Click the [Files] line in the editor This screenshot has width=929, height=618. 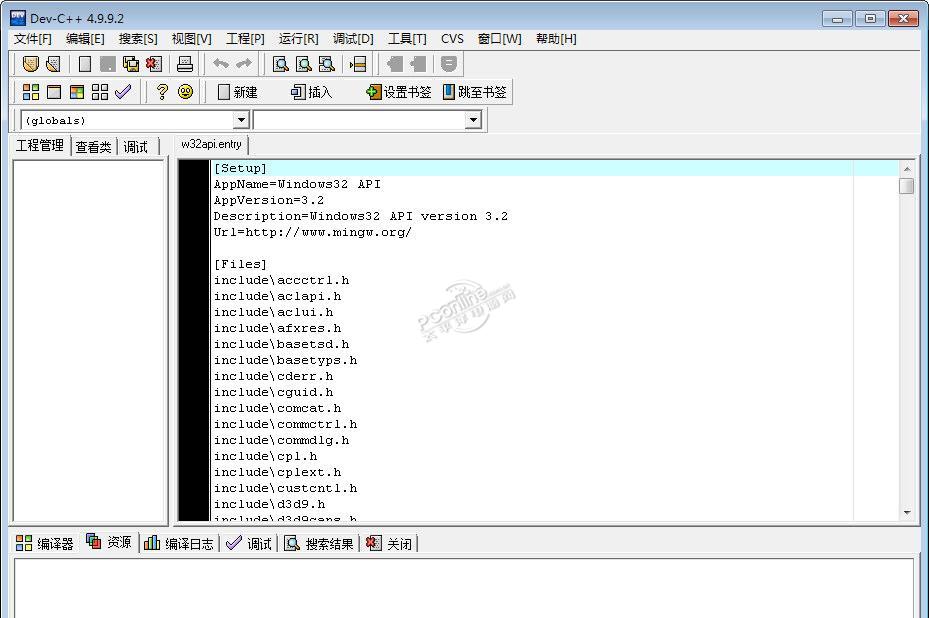tap(241, 264)
